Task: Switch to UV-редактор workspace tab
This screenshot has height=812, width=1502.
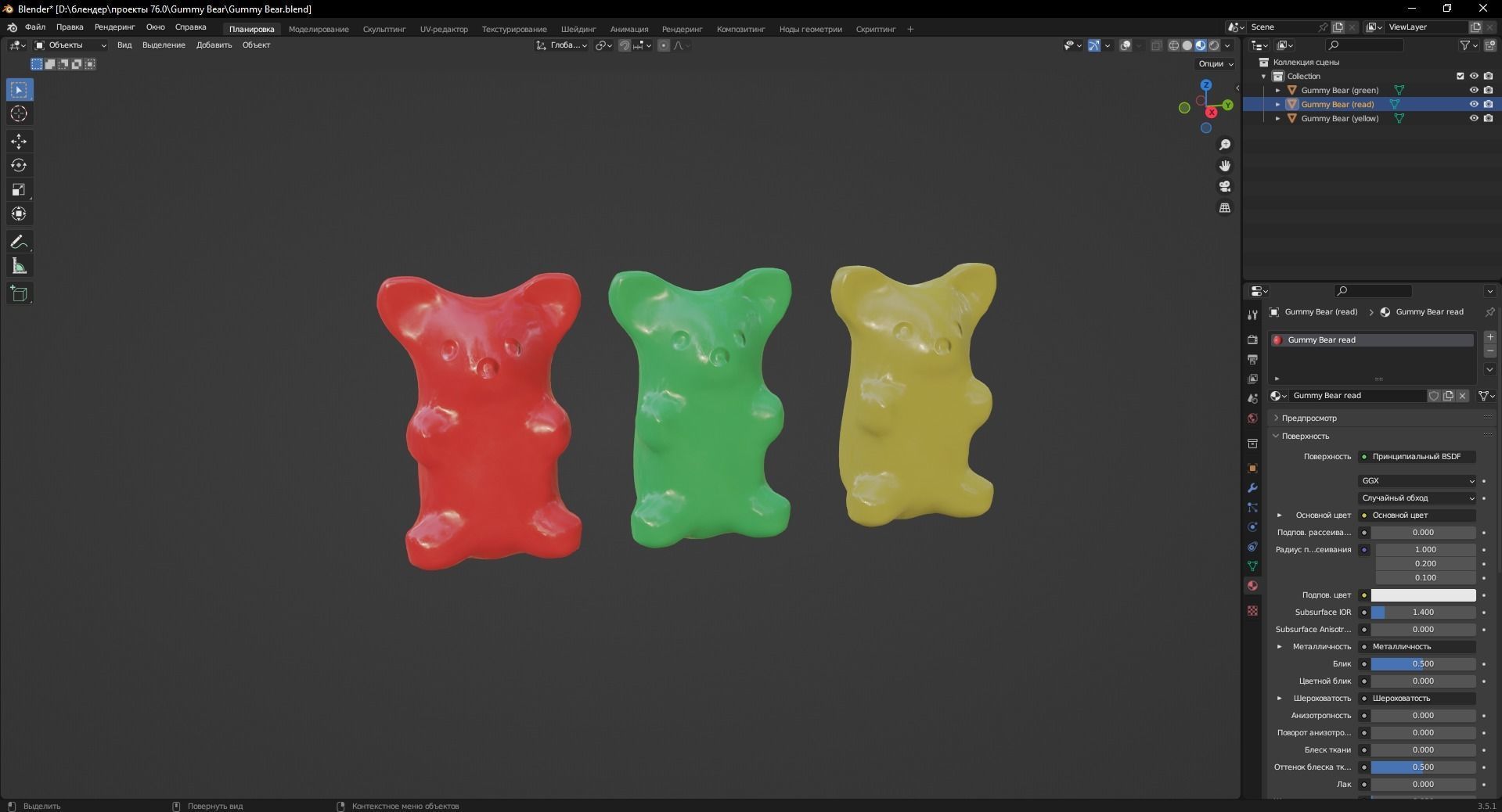Action: pyautogui.click(x=444, y=29)
